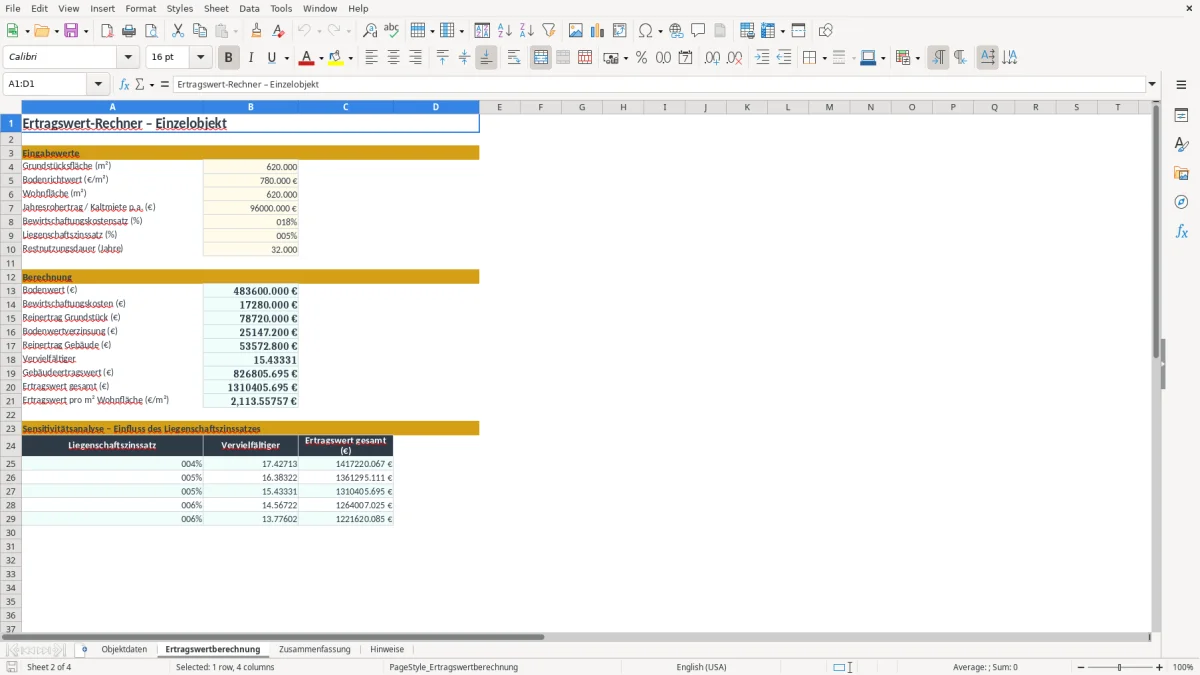Click Increase Indent icon
1200x675 pixels.
click(762, 58)
